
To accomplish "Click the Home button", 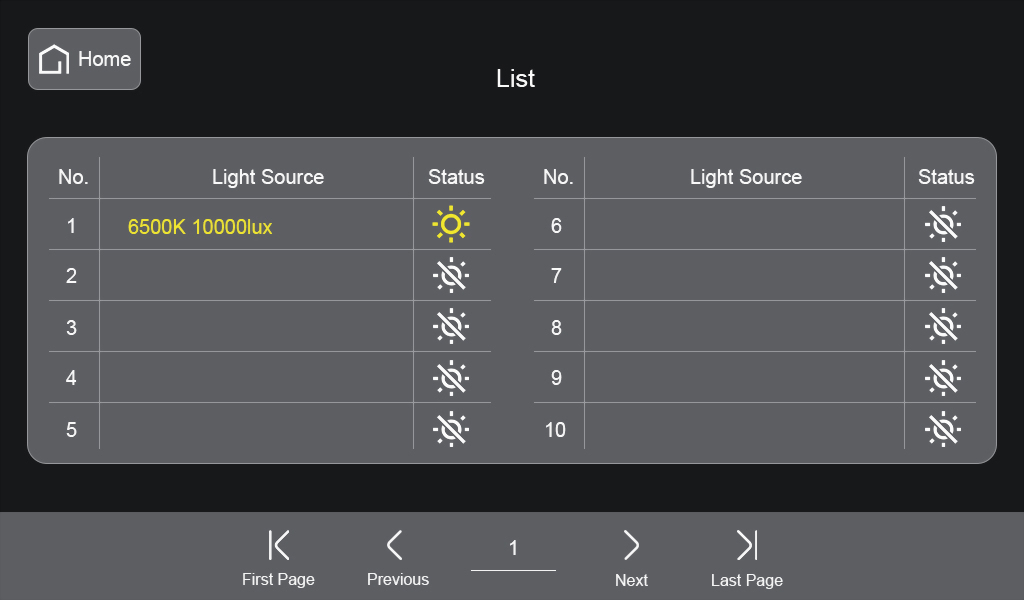I will click(84, 59).
